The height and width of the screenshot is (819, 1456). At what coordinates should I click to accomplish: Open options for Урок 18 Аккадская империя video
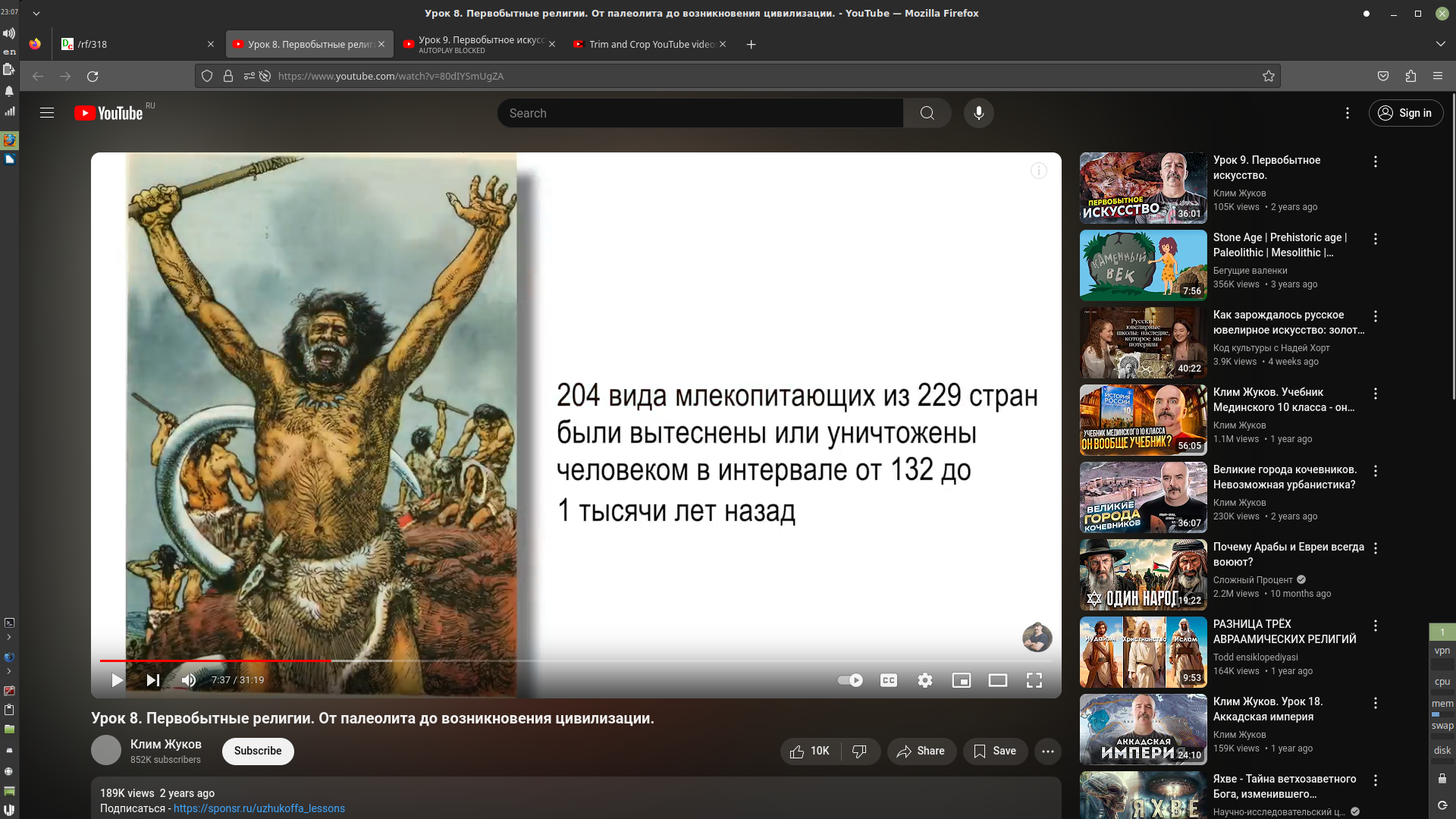(x=1375, y=703)
